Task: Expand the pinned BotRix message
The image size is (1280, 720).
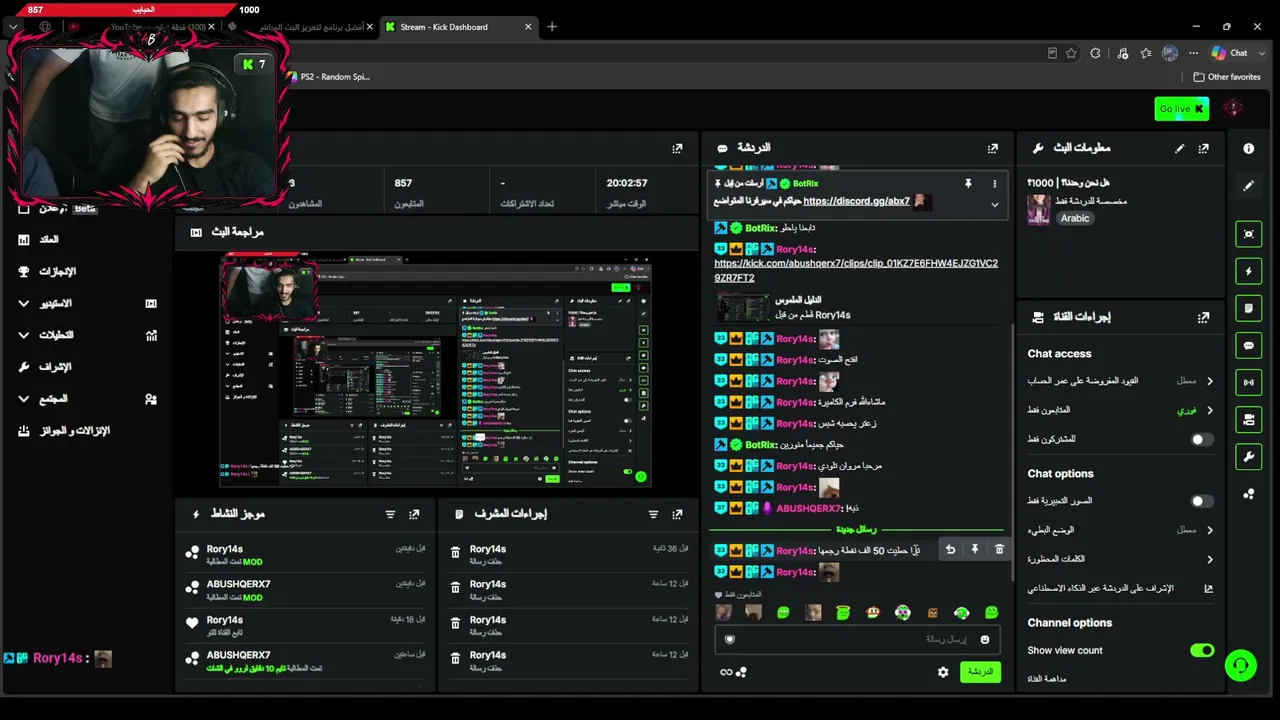Action: point(994,204)
